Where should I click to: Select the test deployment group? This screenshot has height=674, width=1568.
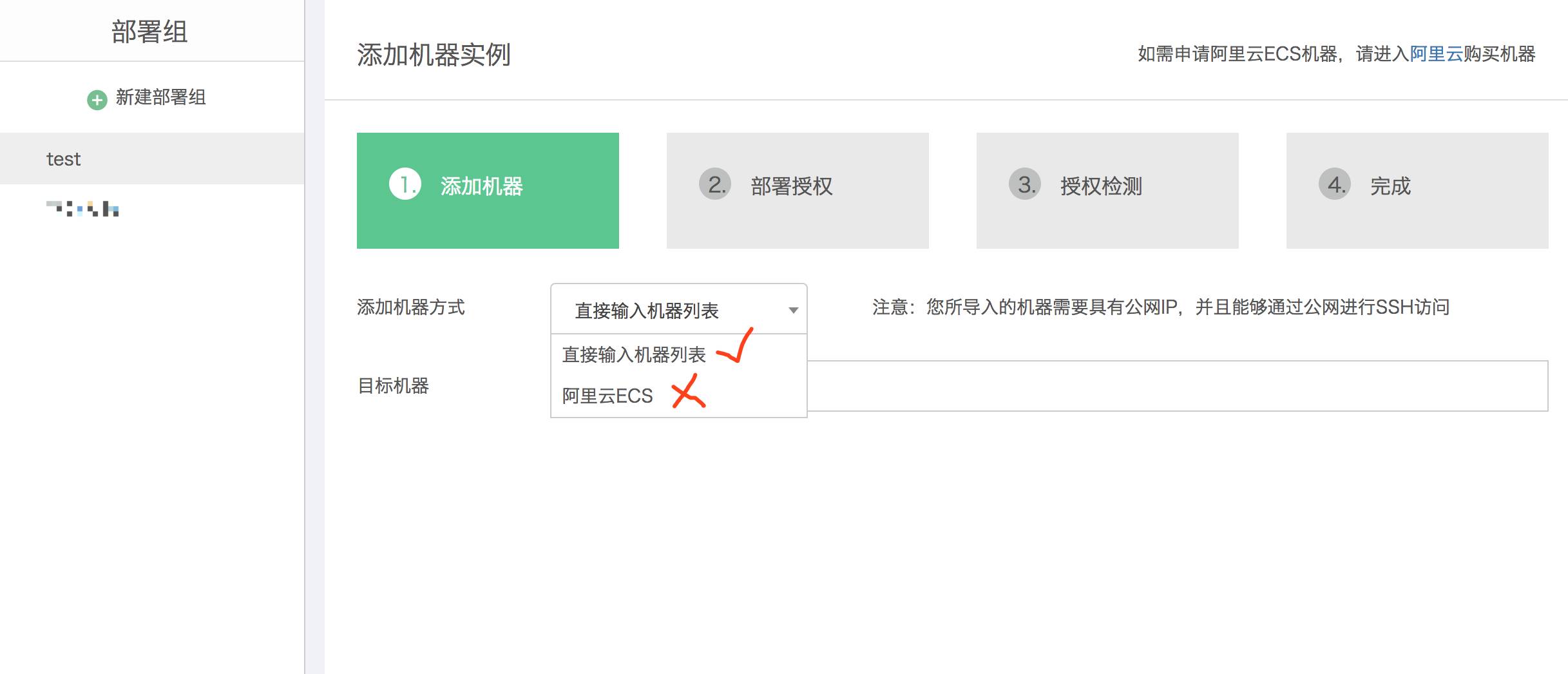(x=63, y=159)
